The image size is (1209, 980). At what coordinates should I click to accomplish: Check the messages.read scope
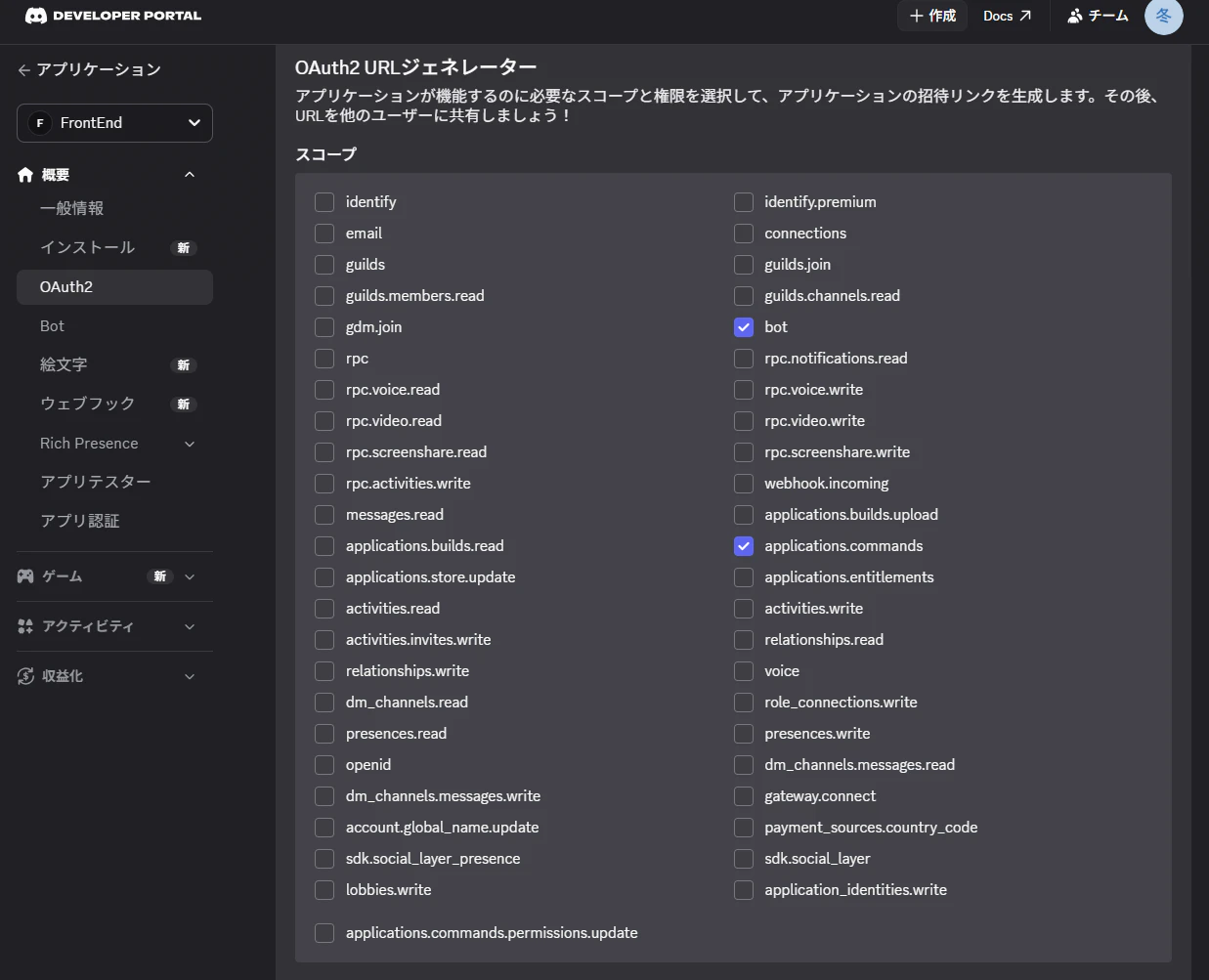click(324, 515)
